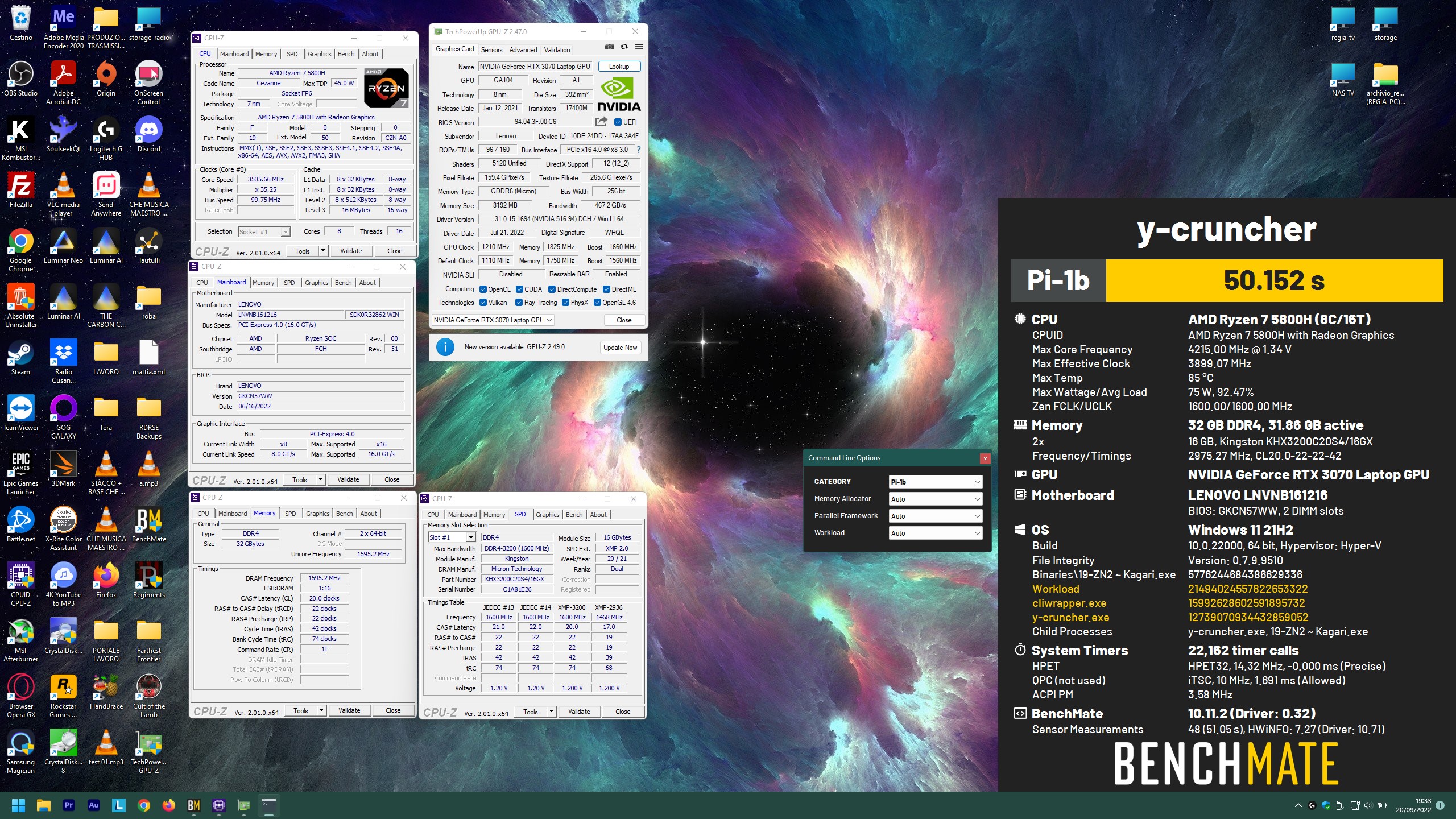Toggle UEFI checkbox in GPU-Z
1456x819 pixels.
tap(618, 122)
